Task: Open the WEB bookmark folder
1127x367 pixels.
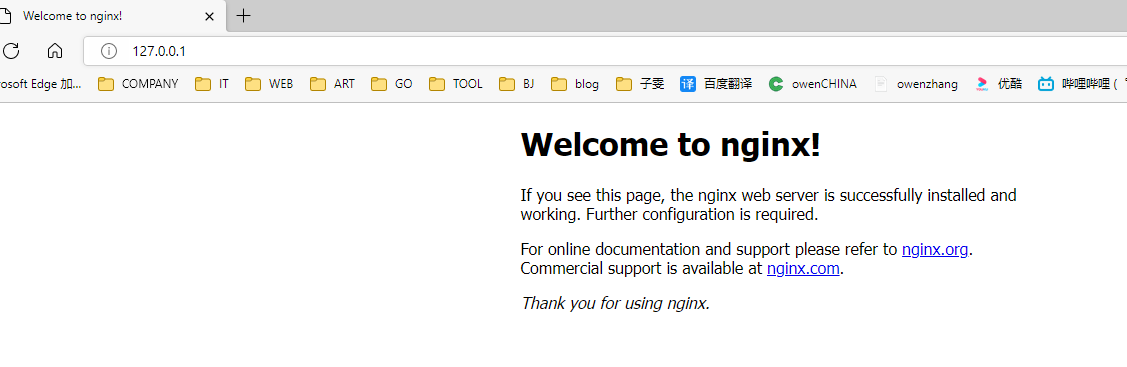Action: pos(269,84)
